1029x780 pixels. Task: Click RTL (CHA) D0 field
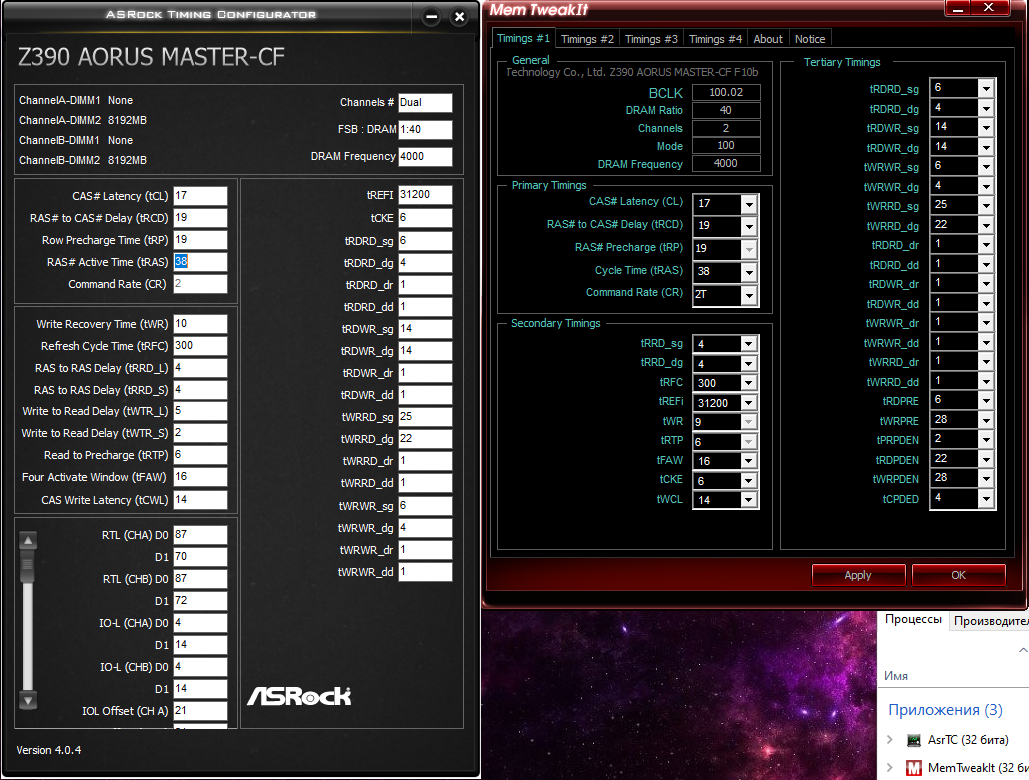200,535
